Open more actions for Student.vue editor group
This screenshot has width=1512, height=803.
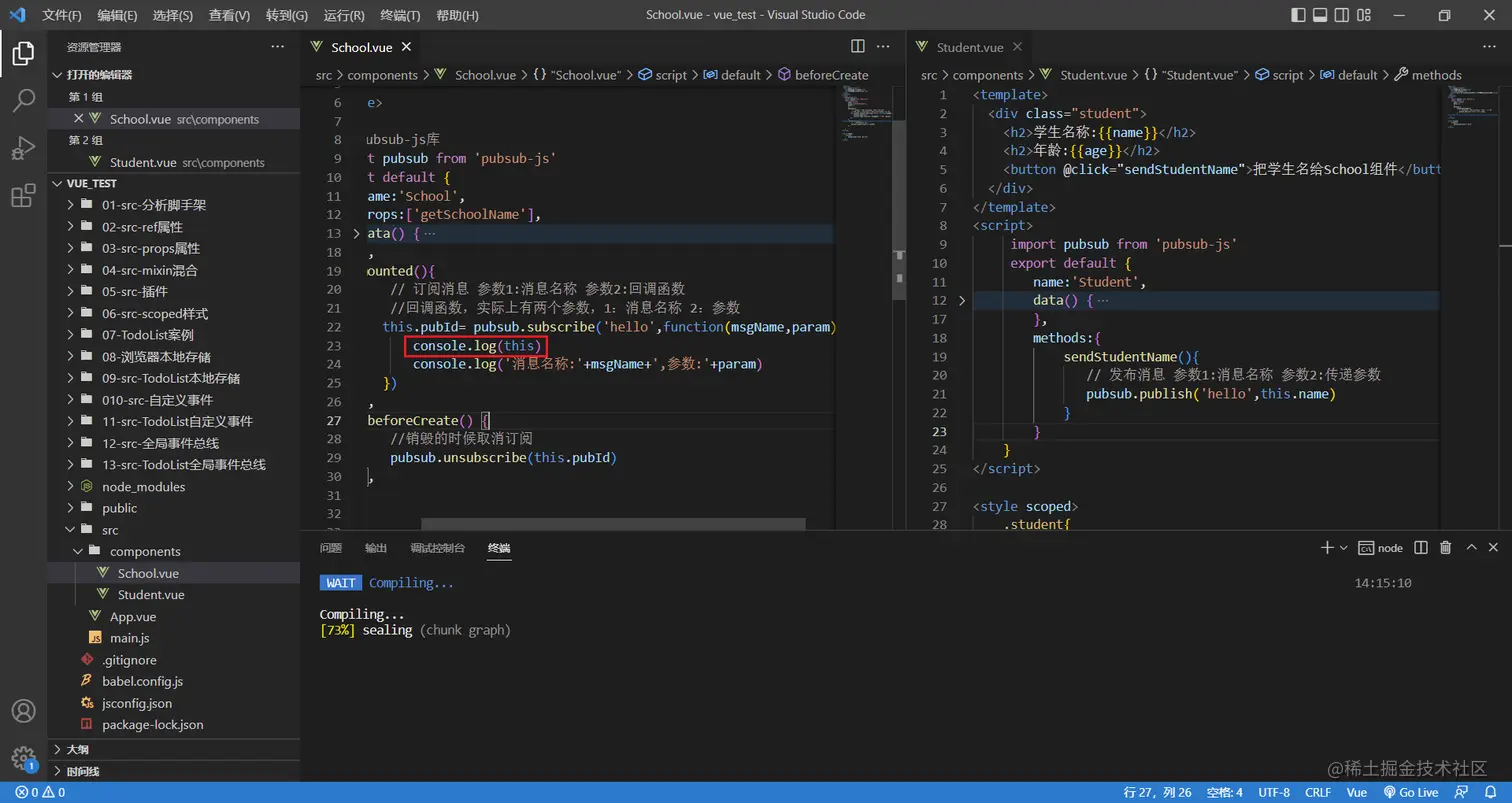(x=1488, y=47)
